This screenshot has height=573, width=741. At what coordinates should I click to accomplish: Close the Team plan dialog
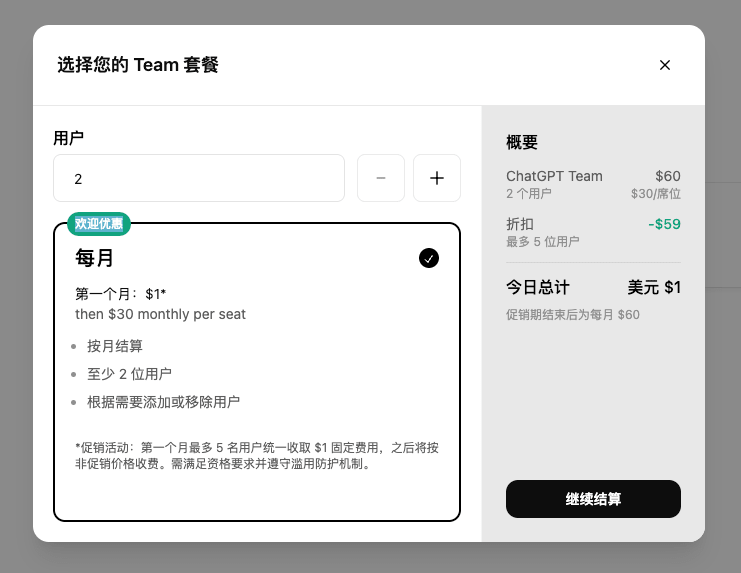point(665,65)
